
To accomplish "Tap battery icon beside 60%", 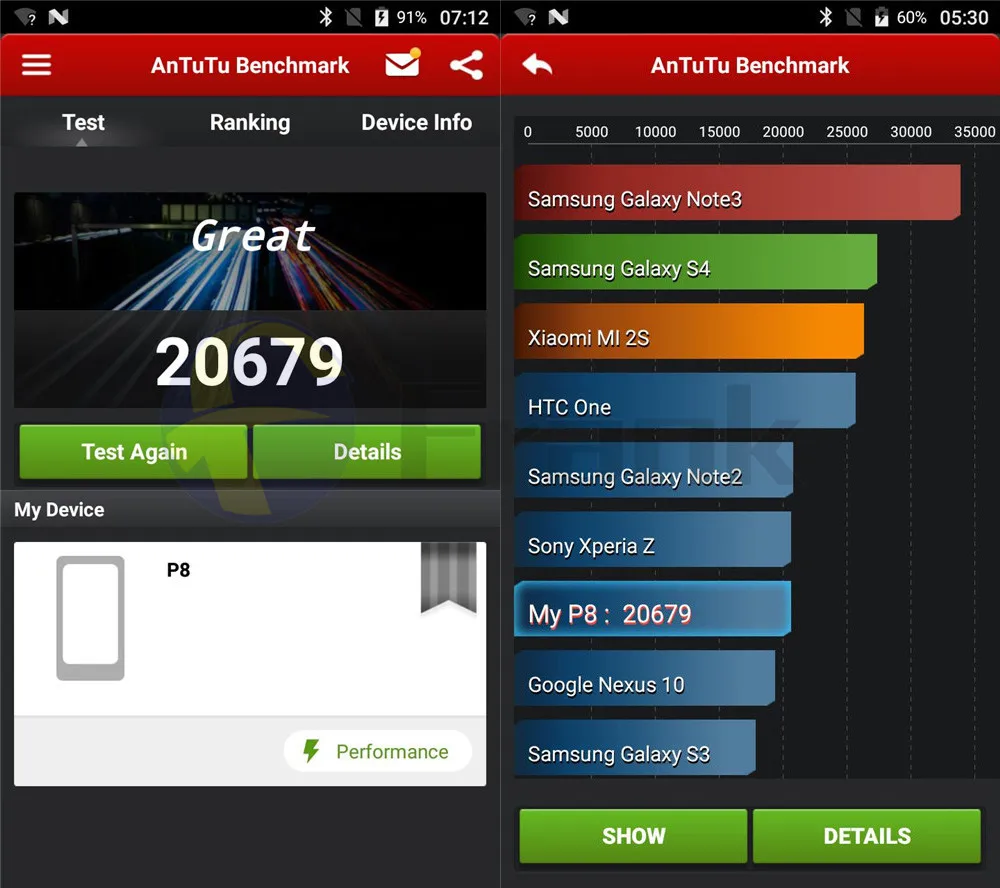I will pos(881,17).
